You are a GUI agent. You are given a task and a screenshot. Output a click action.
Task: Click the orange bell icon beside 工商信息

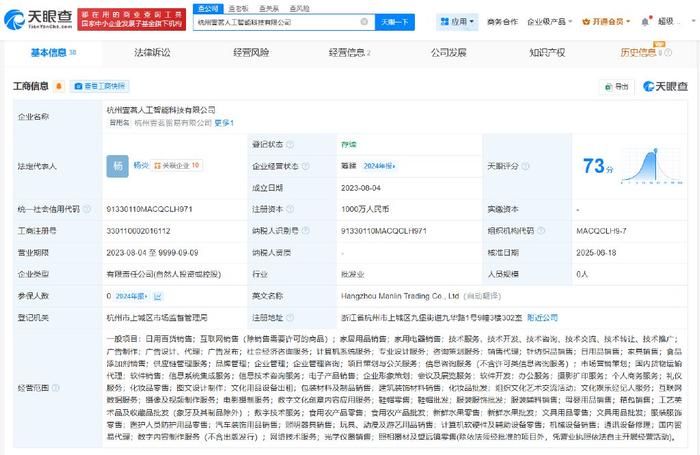[x=58, y=86]
